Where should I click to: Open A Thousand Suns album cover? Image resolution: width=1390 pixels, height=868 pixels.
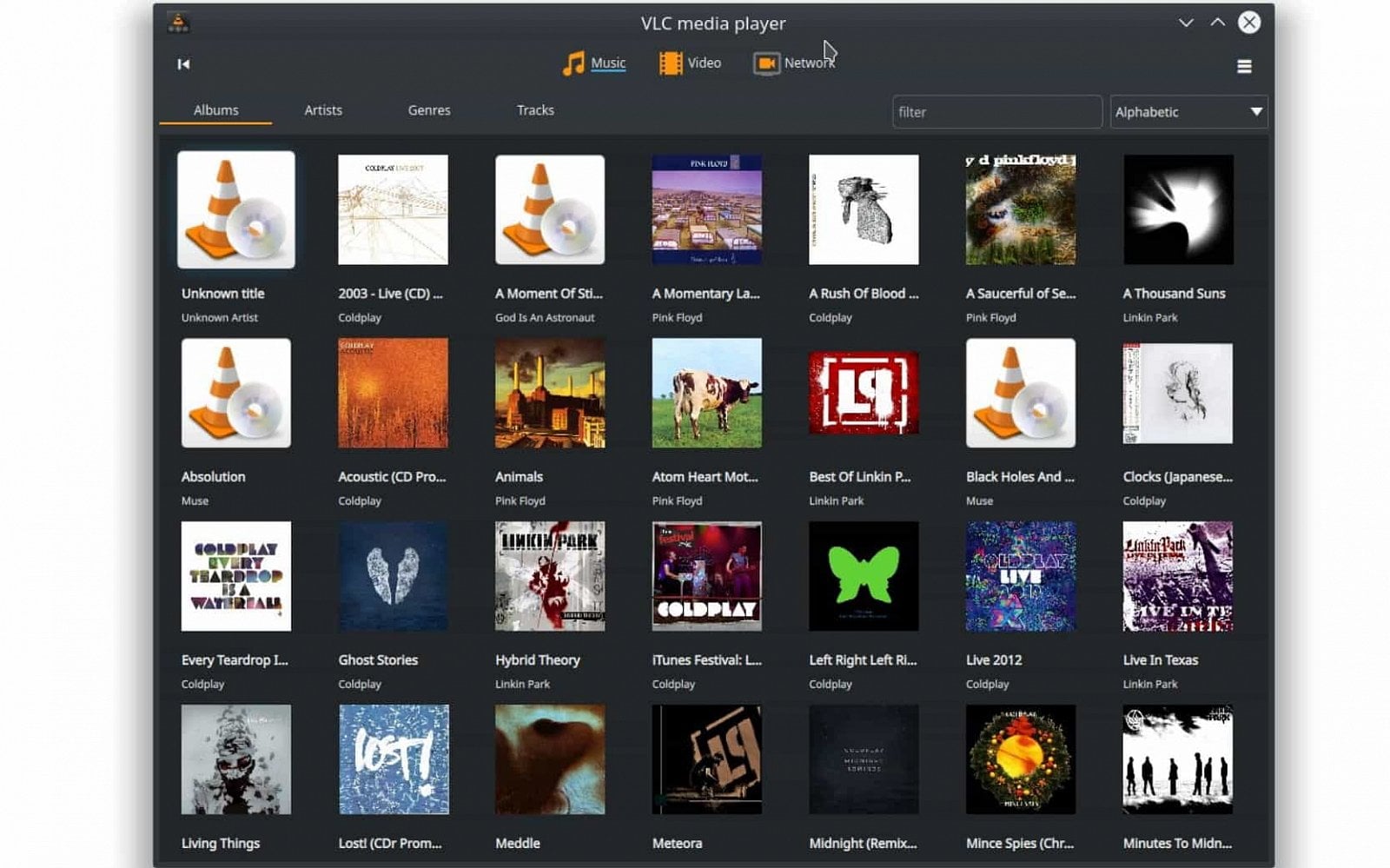point(1178,209)
